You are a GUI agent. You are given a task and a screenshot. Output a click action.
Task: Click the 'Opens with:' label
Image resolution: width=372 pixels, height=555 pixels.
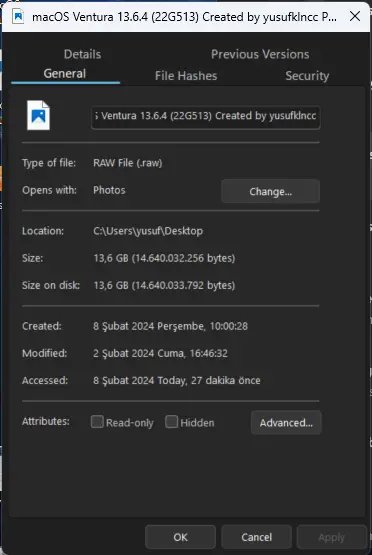pyautogui.click(x=49, y=190)
